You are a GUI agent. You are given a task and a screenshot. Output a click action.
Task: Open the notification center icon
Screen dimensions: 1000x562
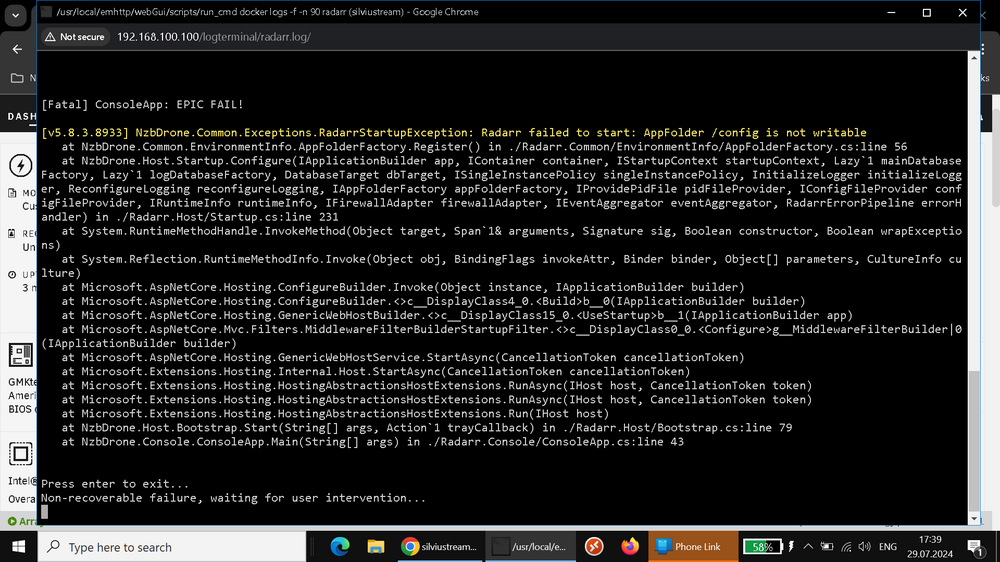pos(974,547)
